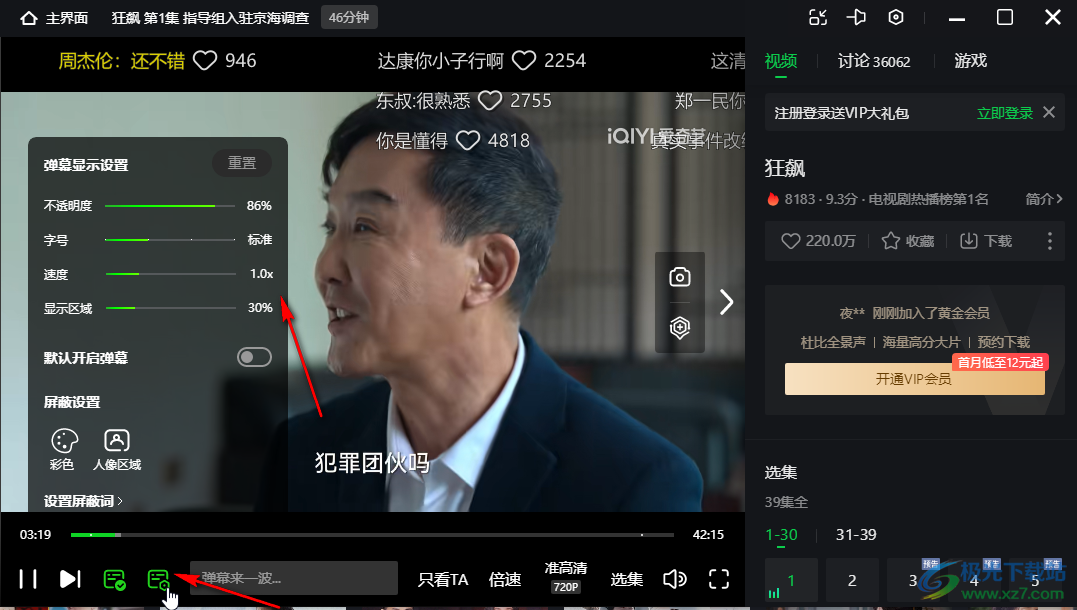Toggle 默认开启弹幕 switch
1077x610 pixels.
254,357
